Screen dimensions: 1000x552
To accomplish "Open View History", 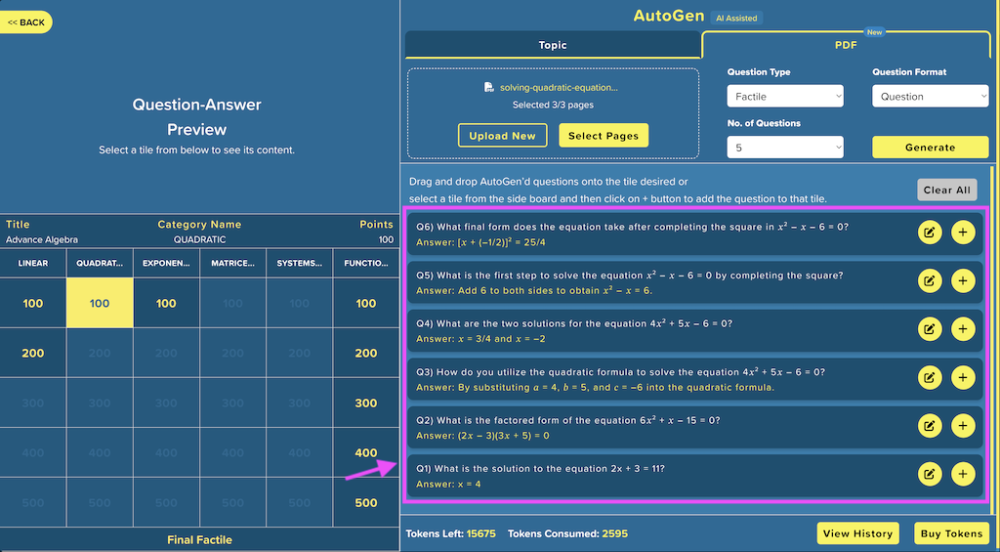I will coord(858,534).
